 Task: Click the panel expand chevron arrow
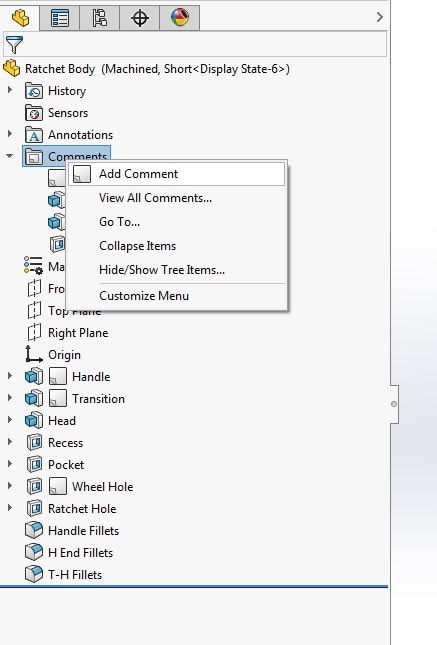point(379,17)
